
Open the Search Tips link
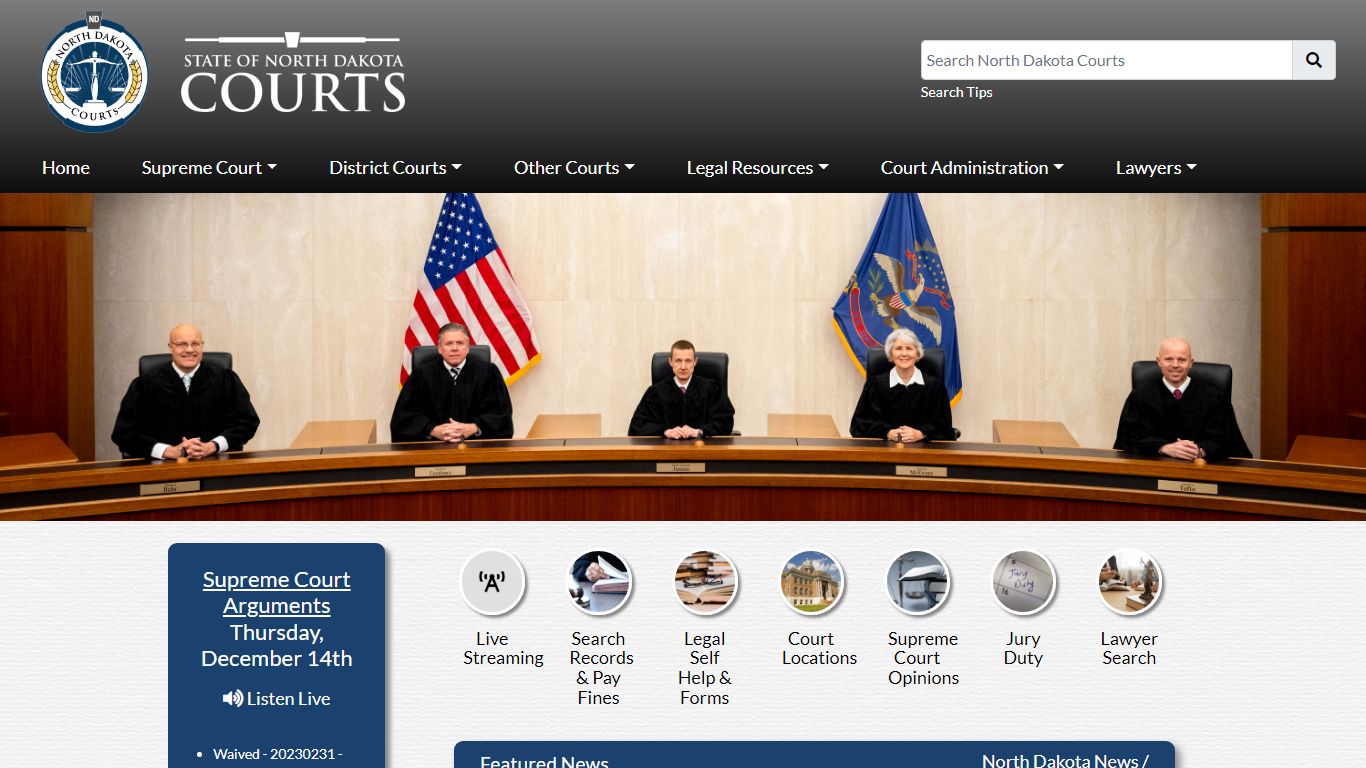click(956, 92)
